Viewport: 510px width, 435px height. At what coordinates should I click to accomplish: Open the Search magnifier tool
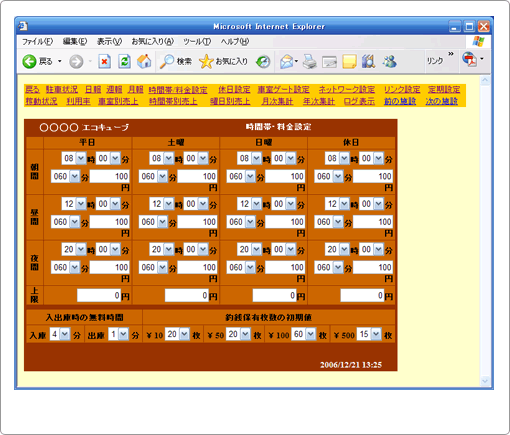pos(167,62)
